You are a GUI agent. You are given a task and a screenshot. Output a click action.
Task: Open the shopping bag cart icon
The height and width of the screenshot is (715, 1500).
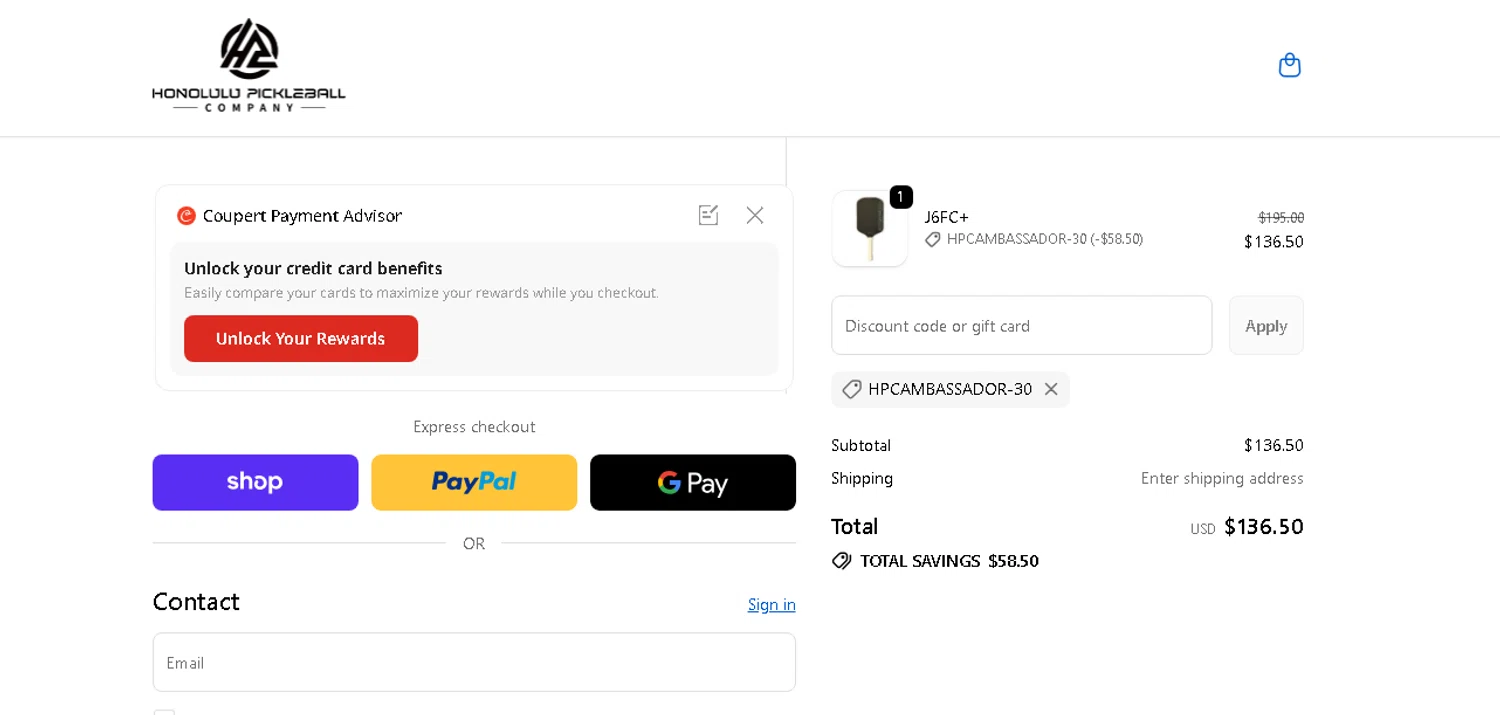1289,65
